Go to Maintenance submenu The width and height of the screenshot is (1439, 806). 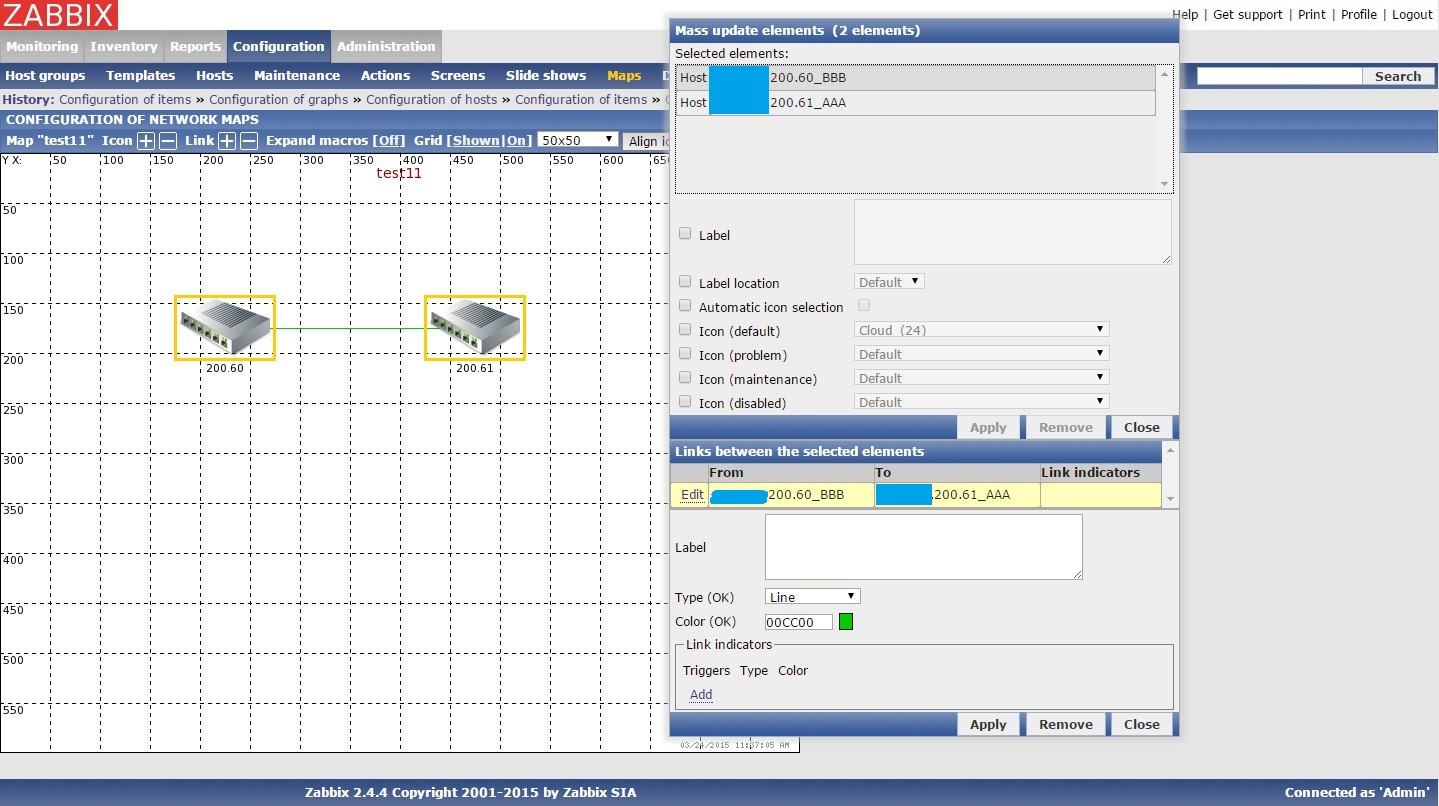pos(297,75)
